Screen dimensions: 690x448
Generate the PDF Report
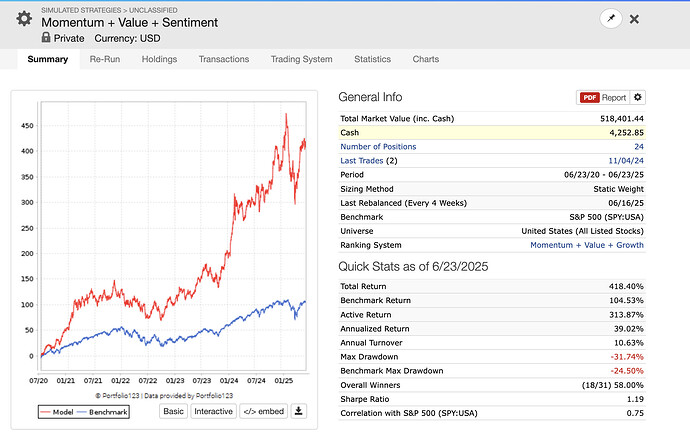[x=603, y=97]
